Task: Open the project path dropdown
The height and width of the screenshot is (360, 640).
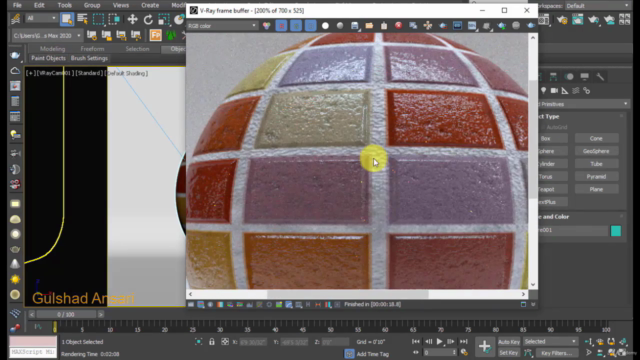Action: tap(47, 36)
